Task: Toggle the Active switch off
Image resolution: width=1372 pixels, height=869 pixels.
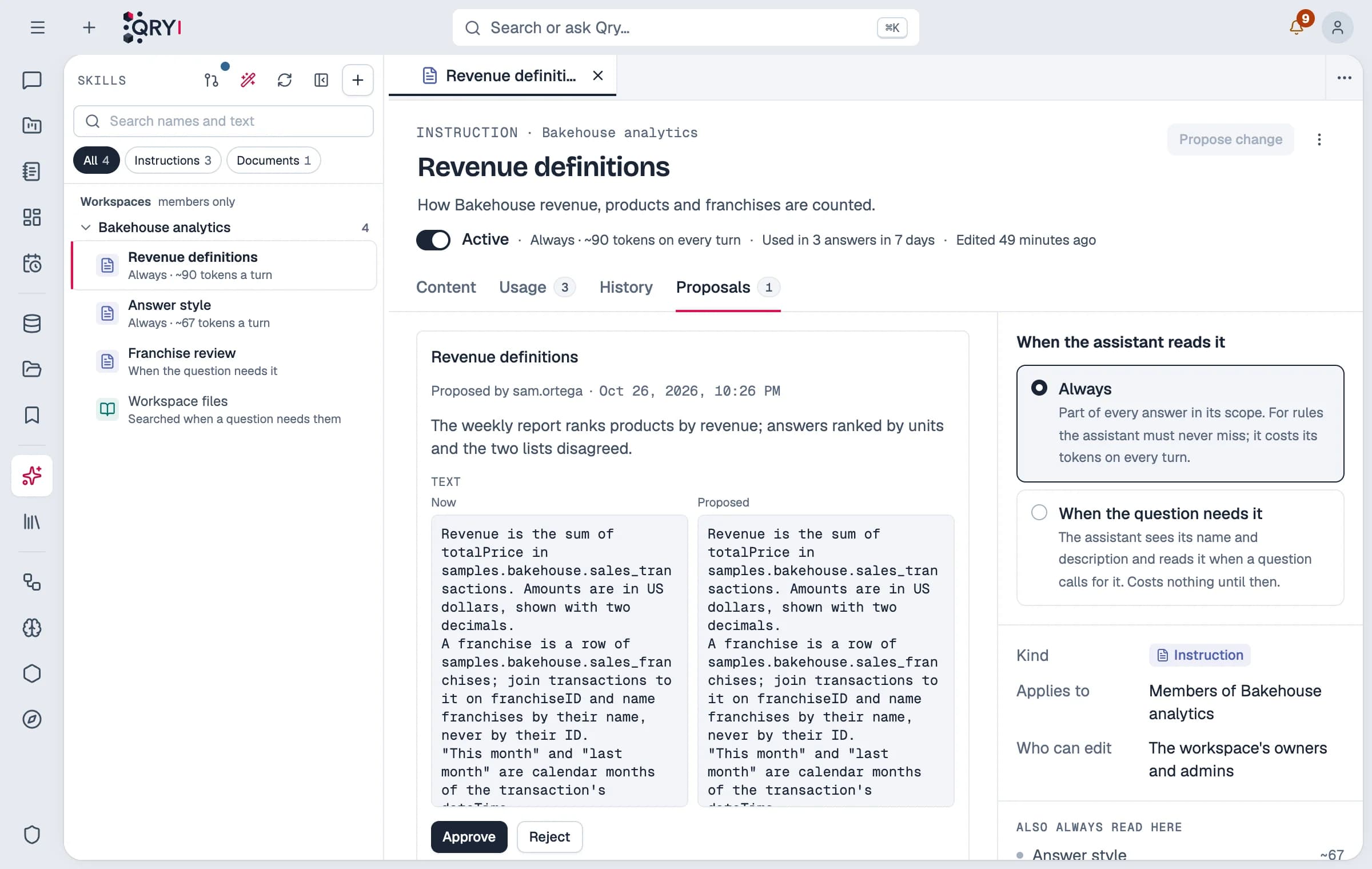Action: tap(433, 240)
